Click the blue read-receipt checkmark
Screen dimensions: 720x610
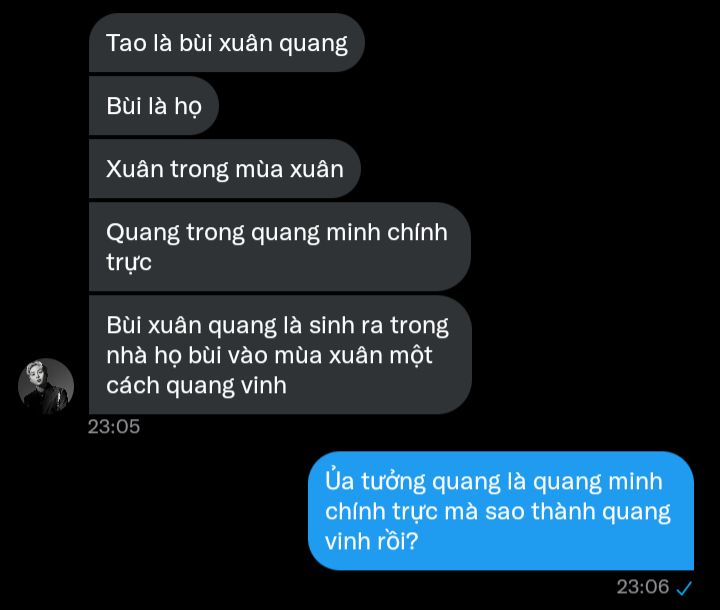(x=684, y=587)
